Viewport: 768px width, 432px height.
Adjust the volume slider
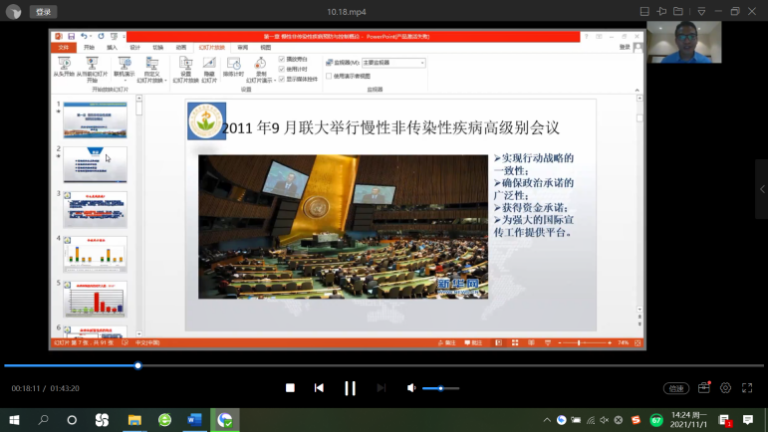[x=441, y=388]
